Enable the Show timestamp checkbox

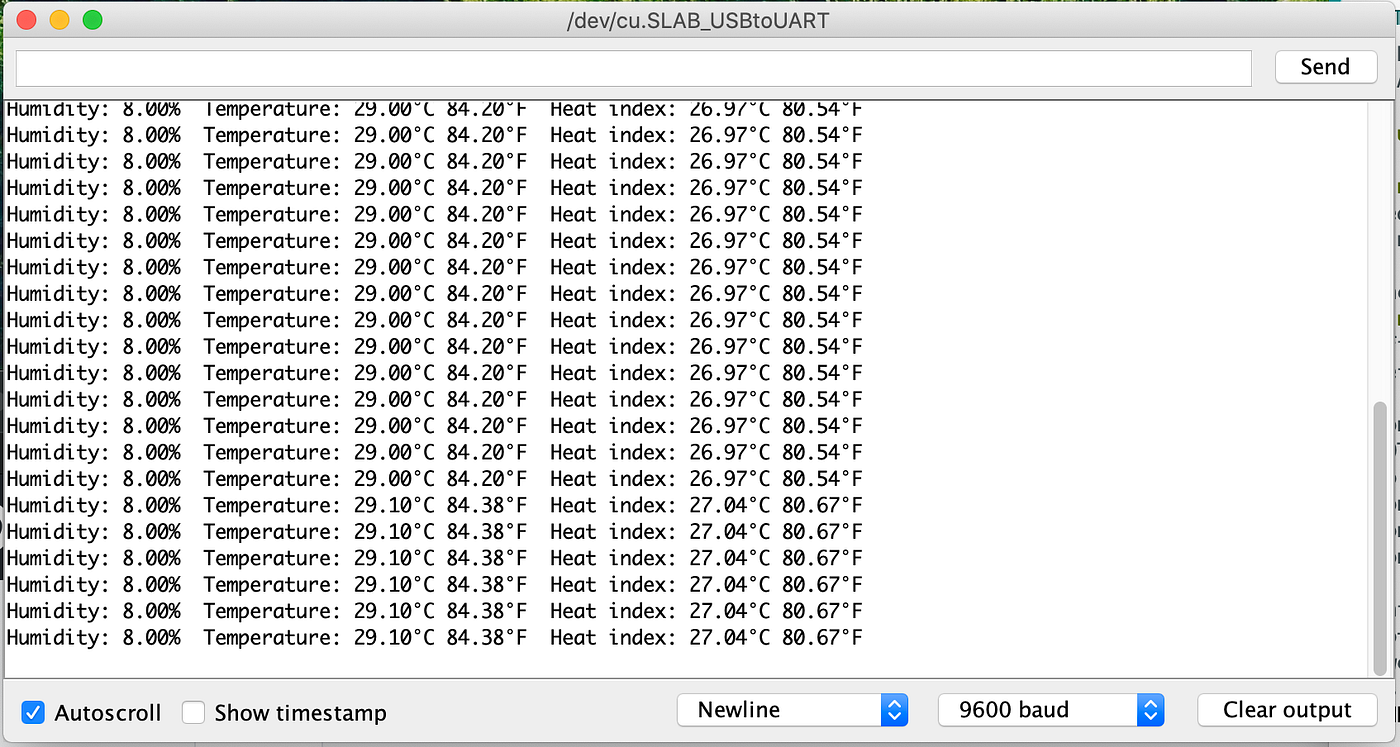pyautogui.click(x=191, y=712)
